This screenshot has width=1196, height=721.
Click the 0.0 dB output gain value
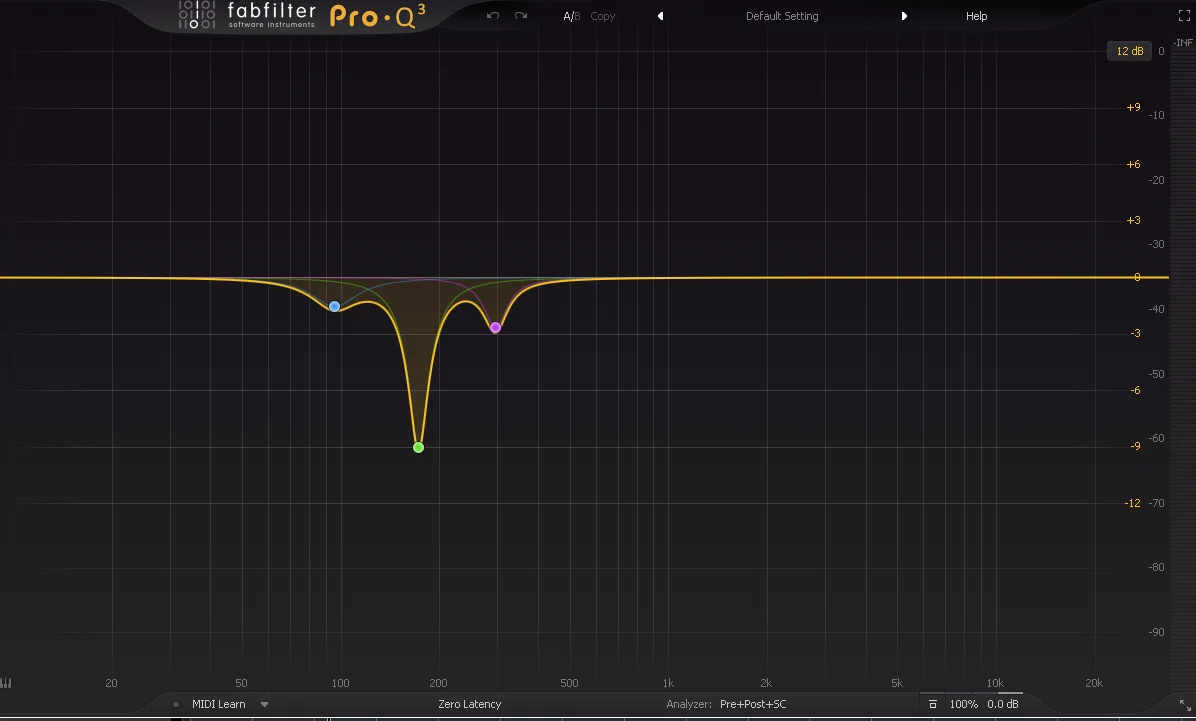point(1003,704)
